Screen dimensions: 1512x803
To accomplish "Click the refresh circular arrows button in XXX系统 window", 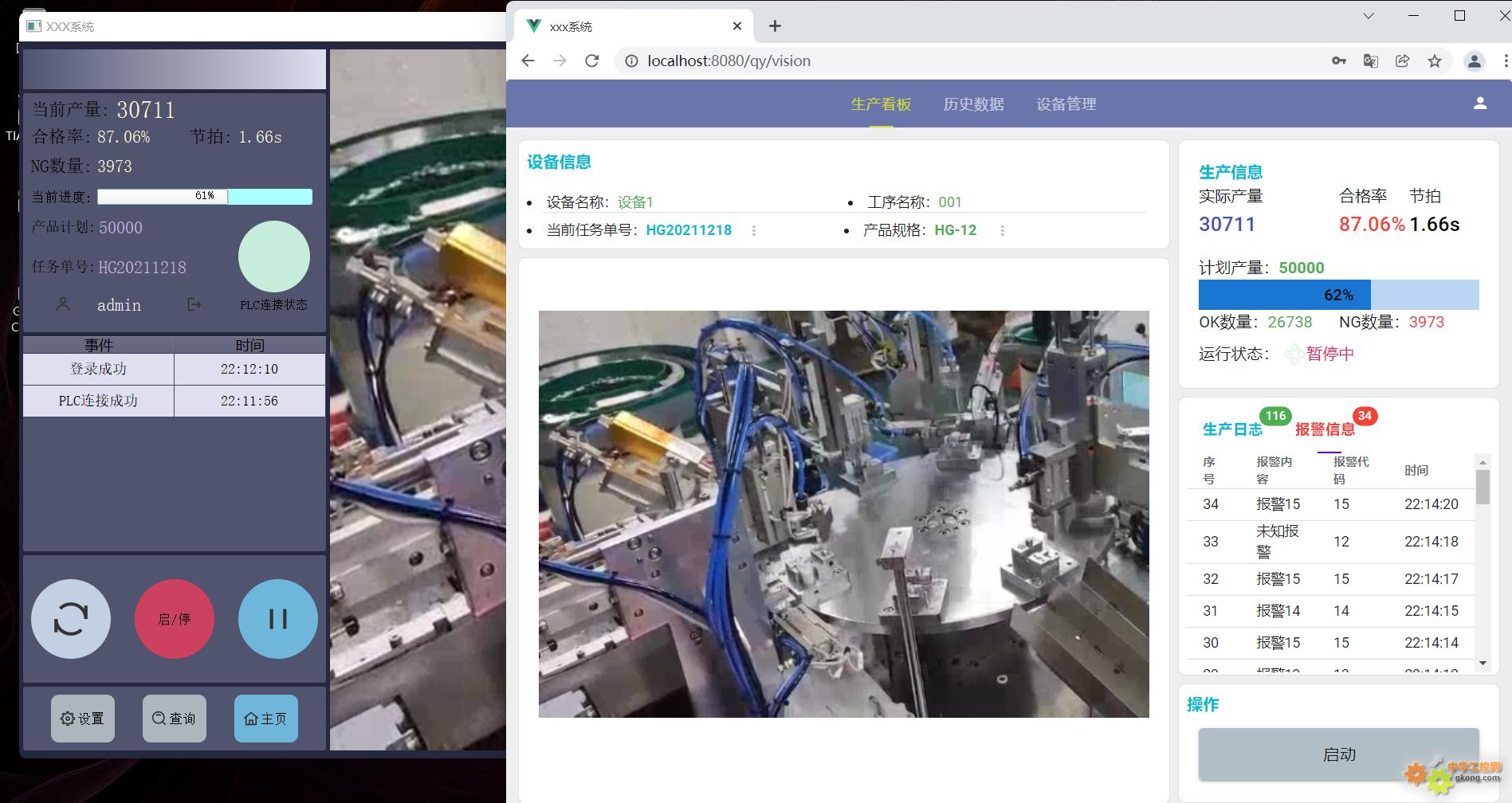I will click(70, 619).
